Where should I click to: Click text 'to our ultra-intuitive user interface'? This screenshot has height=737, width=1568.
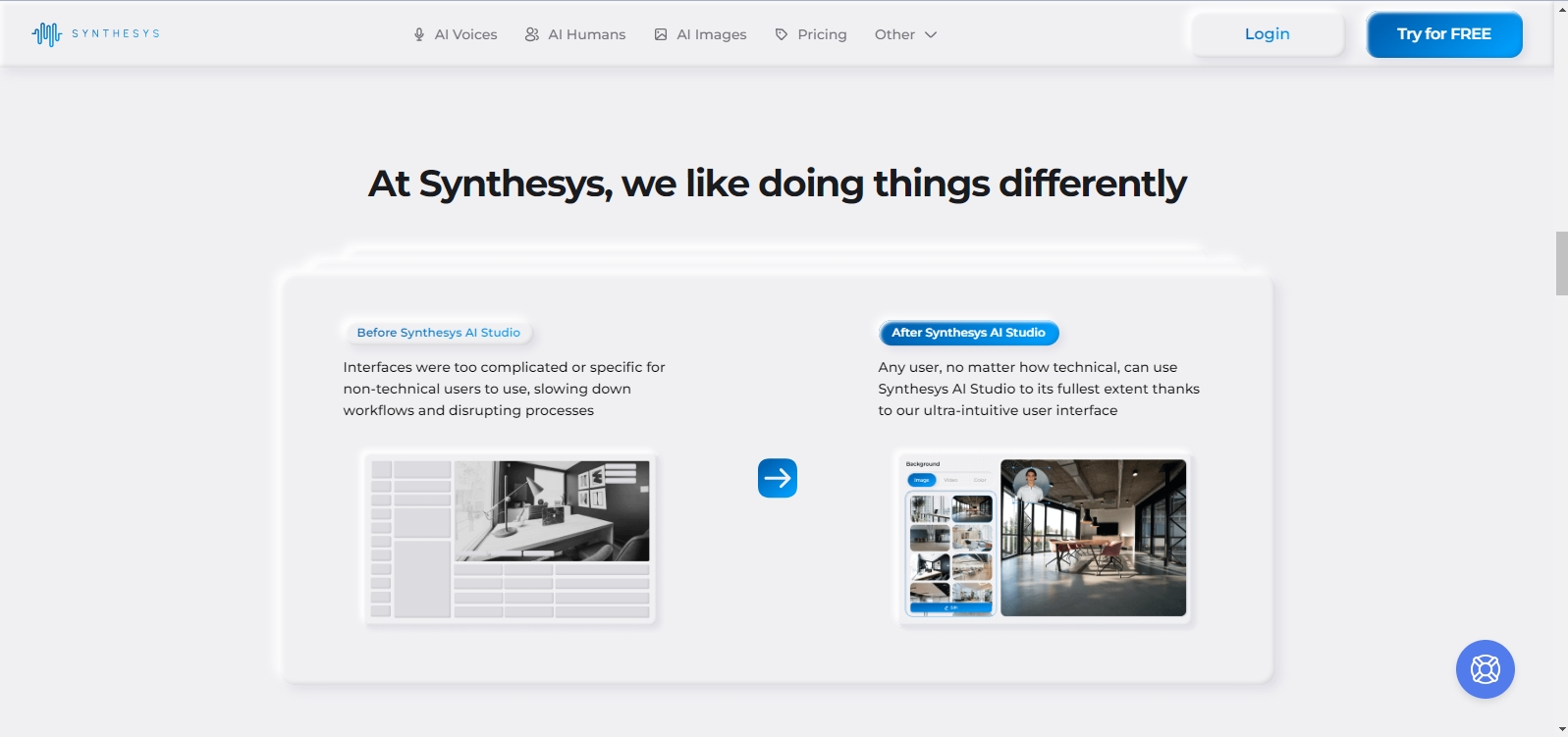998,410
